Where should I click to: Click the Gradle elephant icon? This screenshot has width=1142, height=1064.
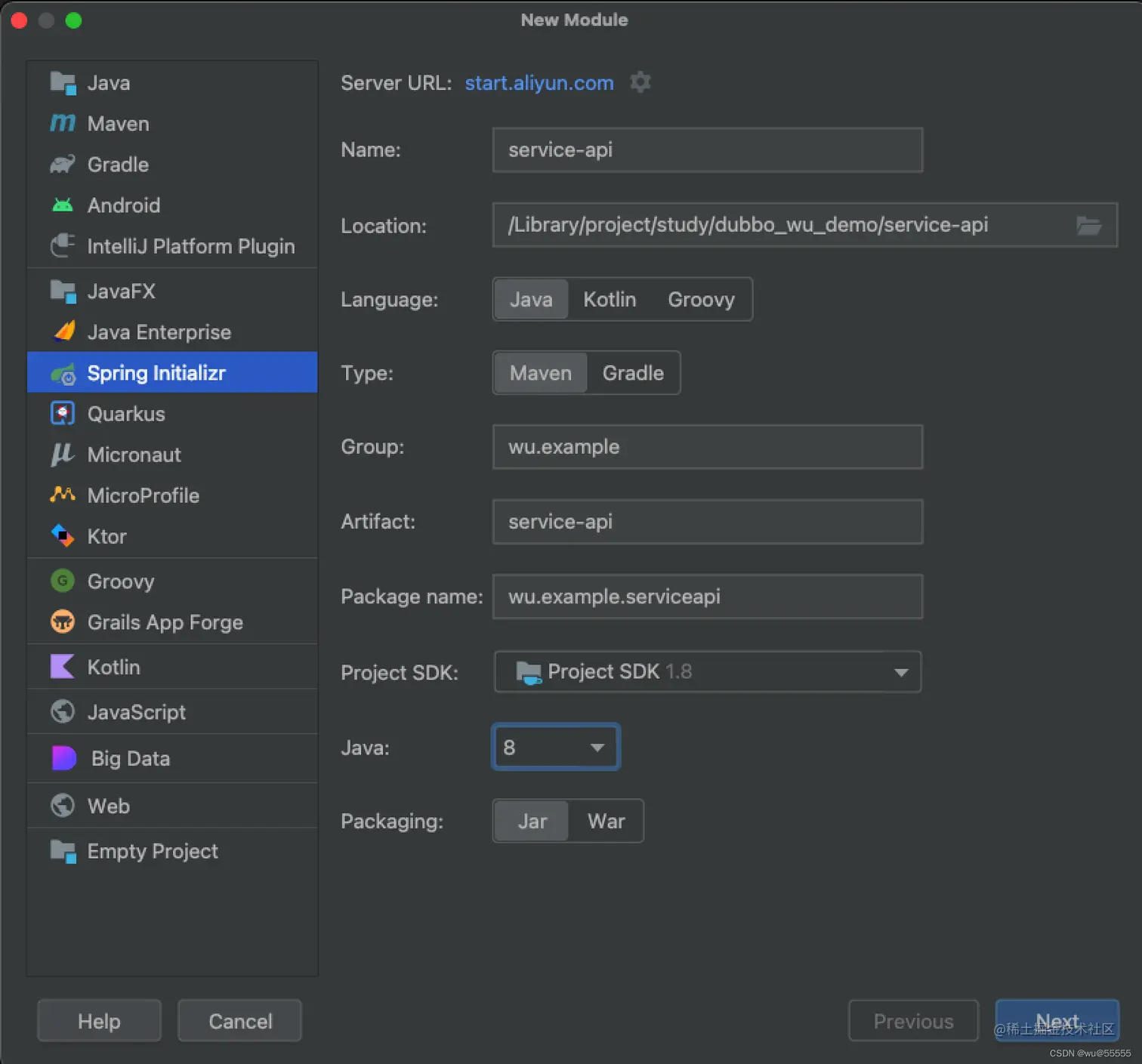click(63, 164)
